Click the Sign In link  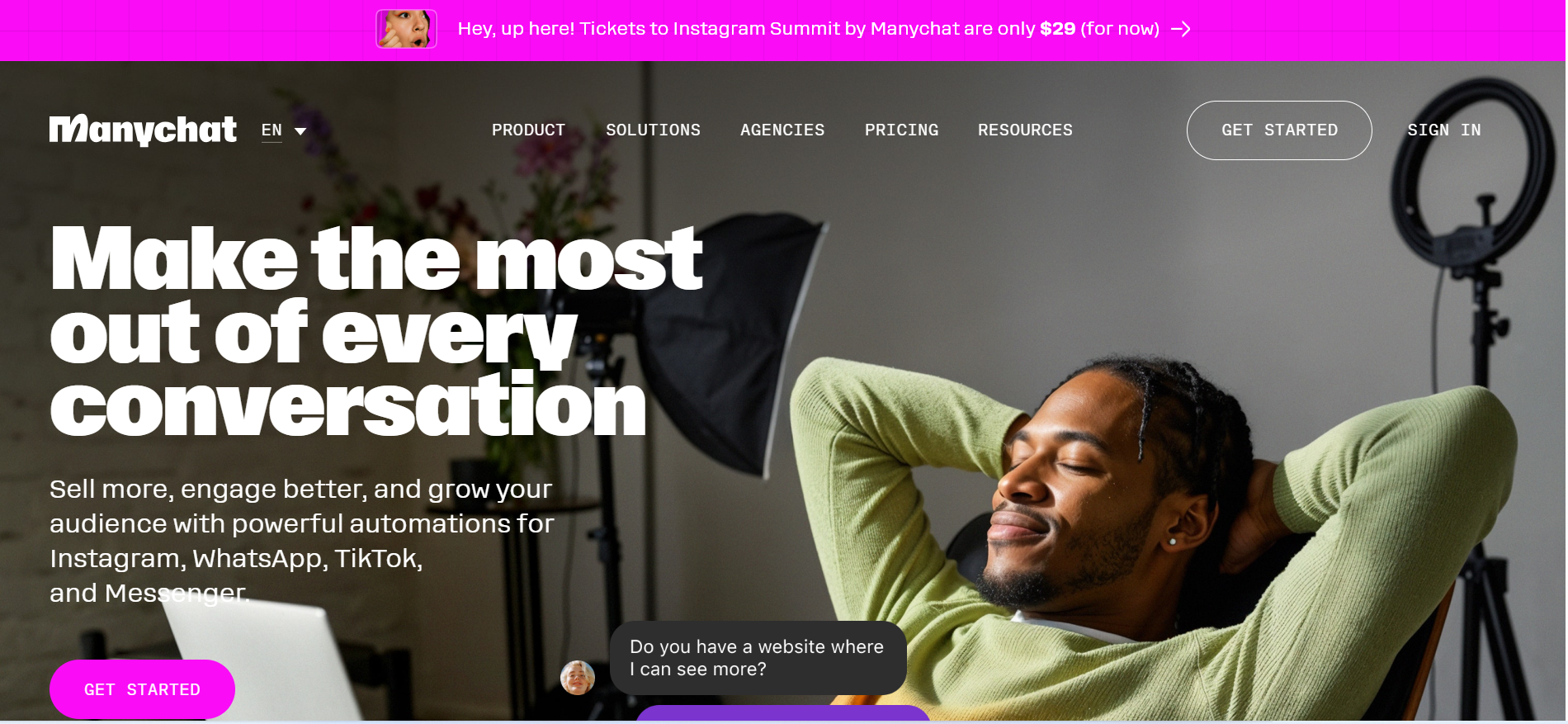[1444, 130]
